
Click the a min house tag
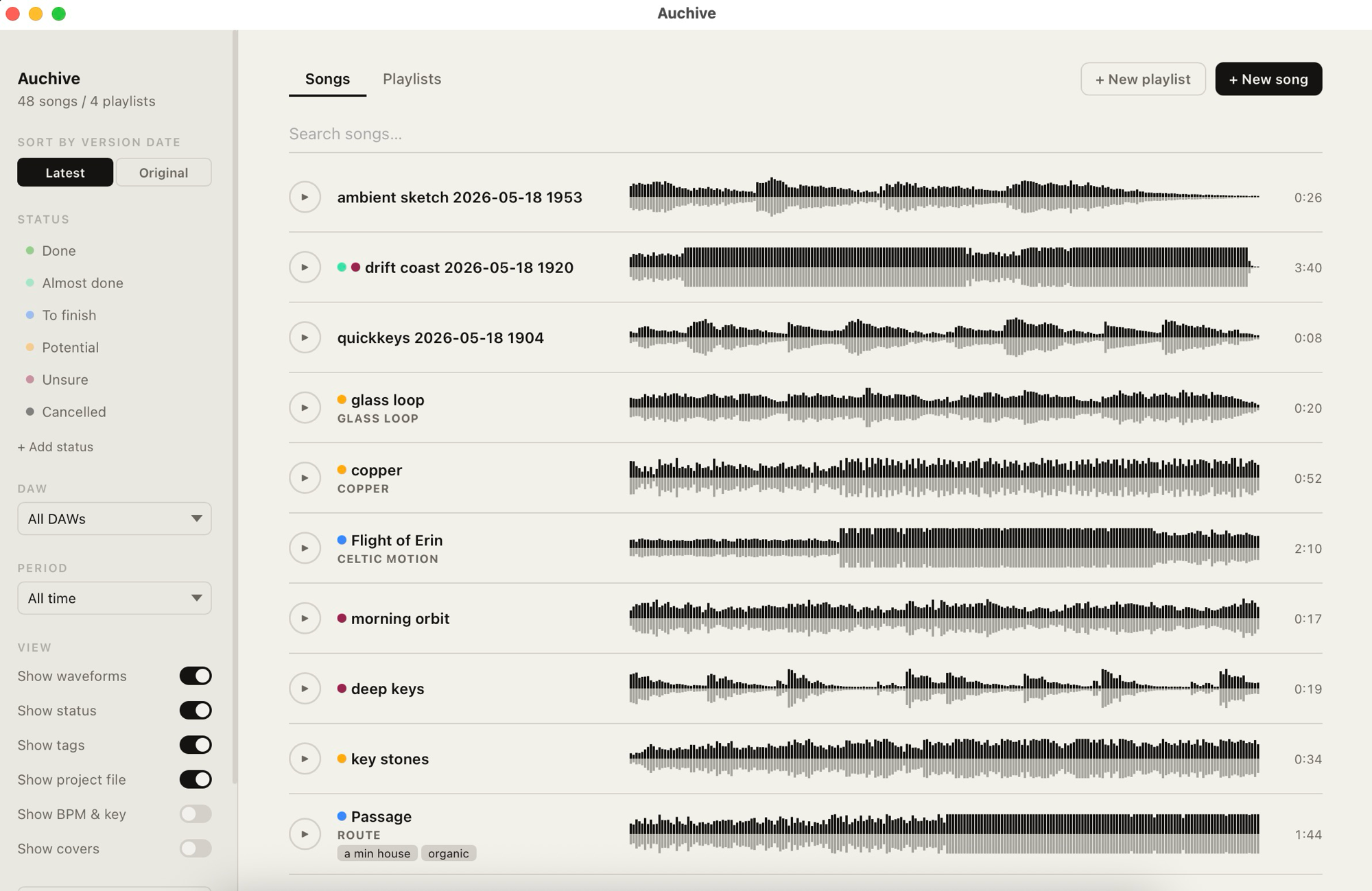(377, 853)
